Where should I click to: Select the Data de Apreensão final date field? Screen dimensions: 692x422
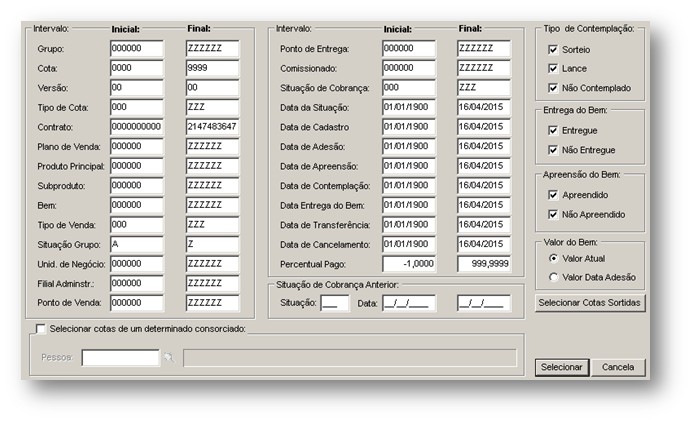coord(484,166)
